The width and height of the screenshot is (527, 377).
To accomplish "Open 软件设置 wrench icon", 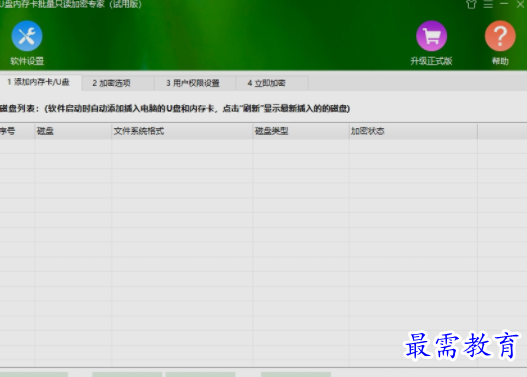I will click(27, 36).
